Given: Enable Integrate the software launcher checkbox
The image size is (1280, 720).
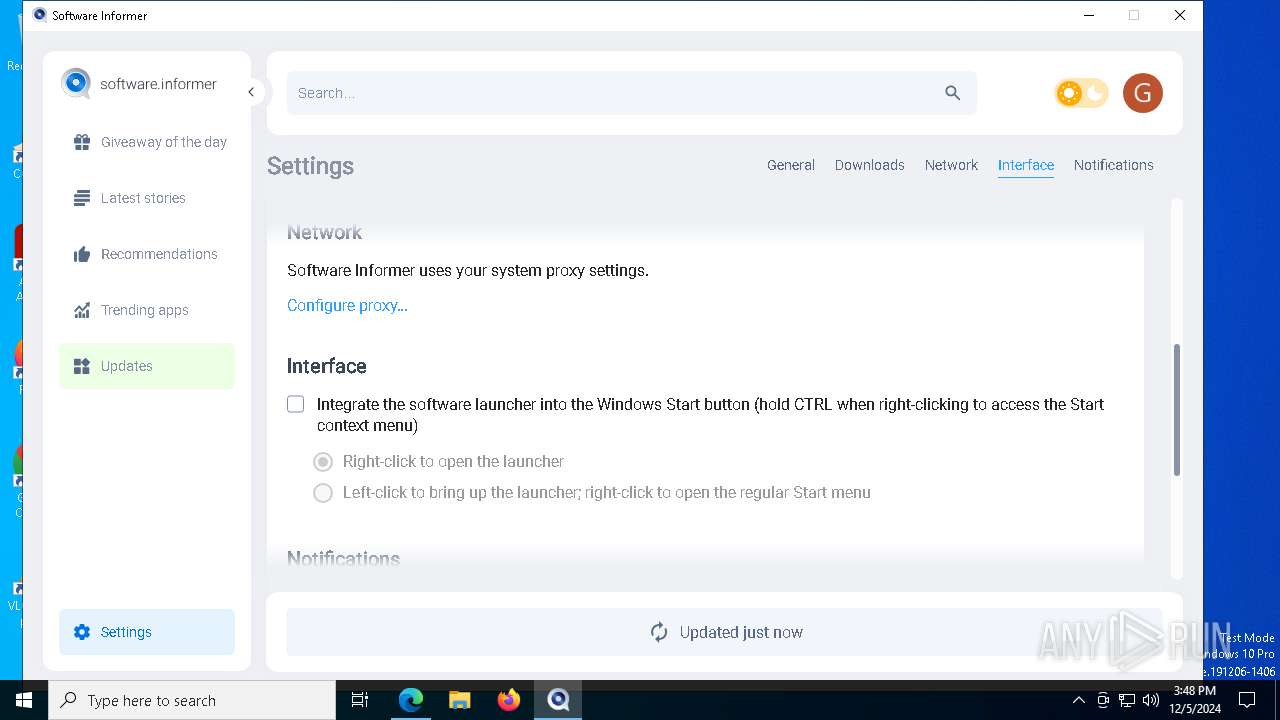Looking at the screenshot, I should point(296,404).
